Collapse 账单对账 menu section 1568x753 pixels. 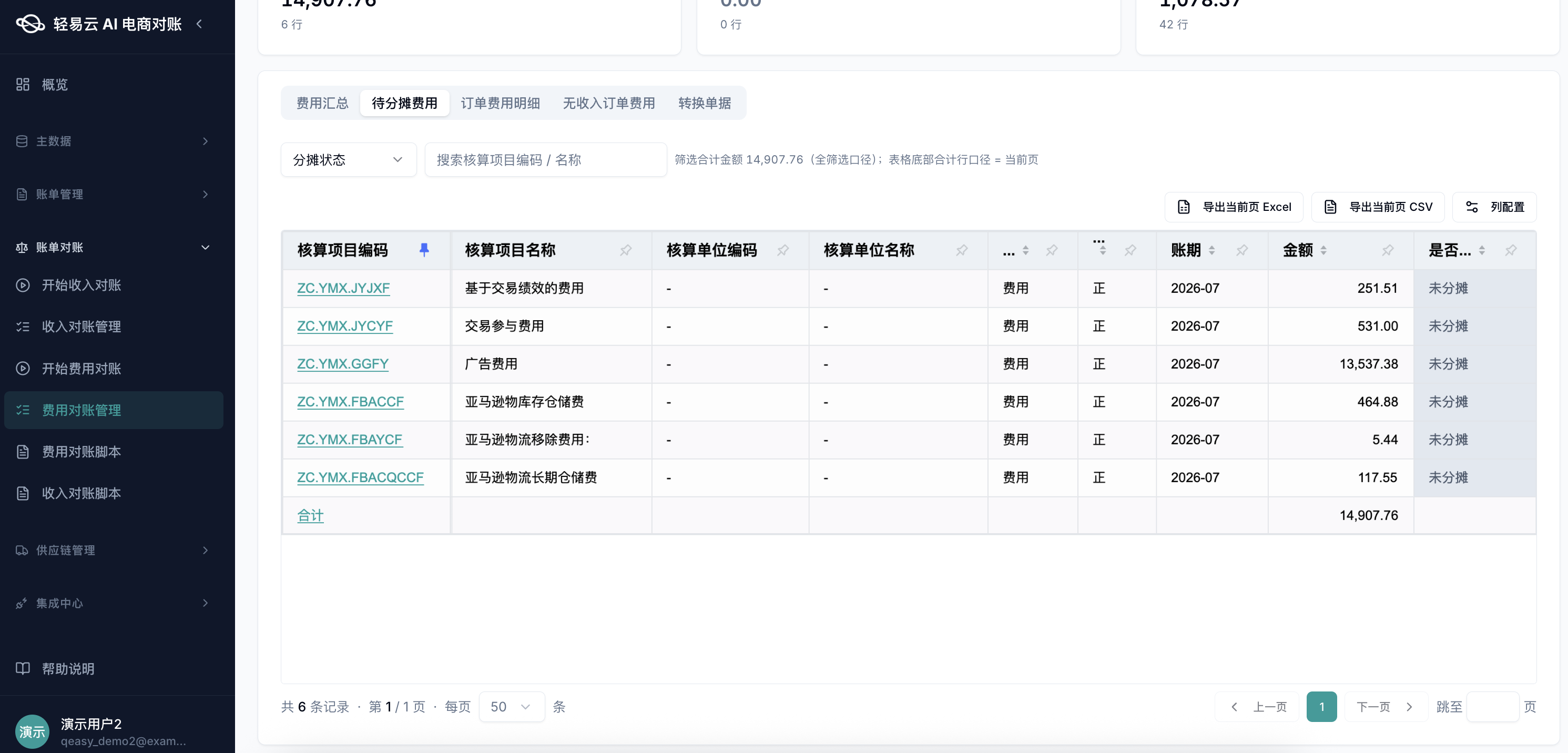coord(113,247)
